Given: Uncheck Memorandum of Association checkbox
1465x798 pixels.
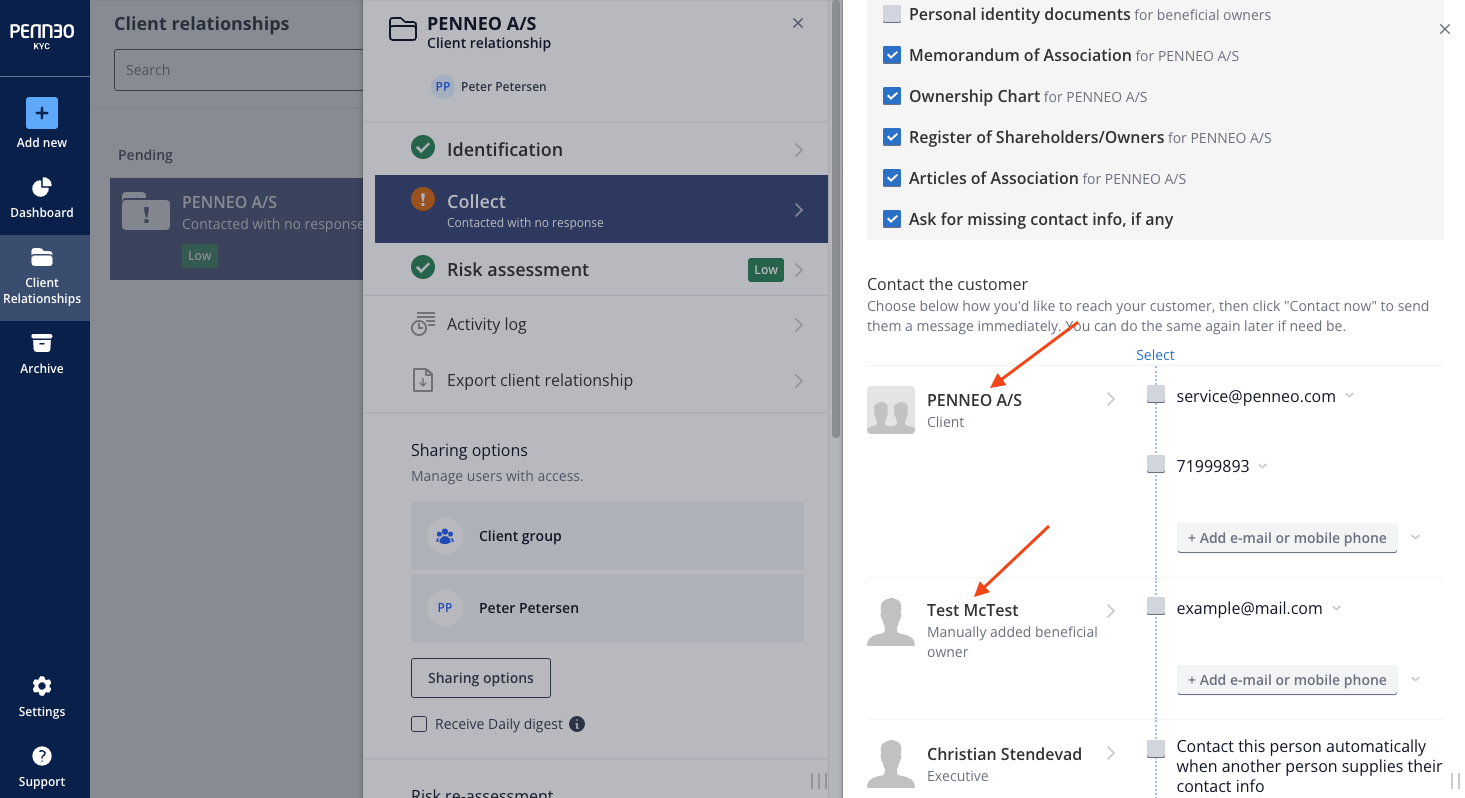Looking at the screenshot, I should click(892, 55).
